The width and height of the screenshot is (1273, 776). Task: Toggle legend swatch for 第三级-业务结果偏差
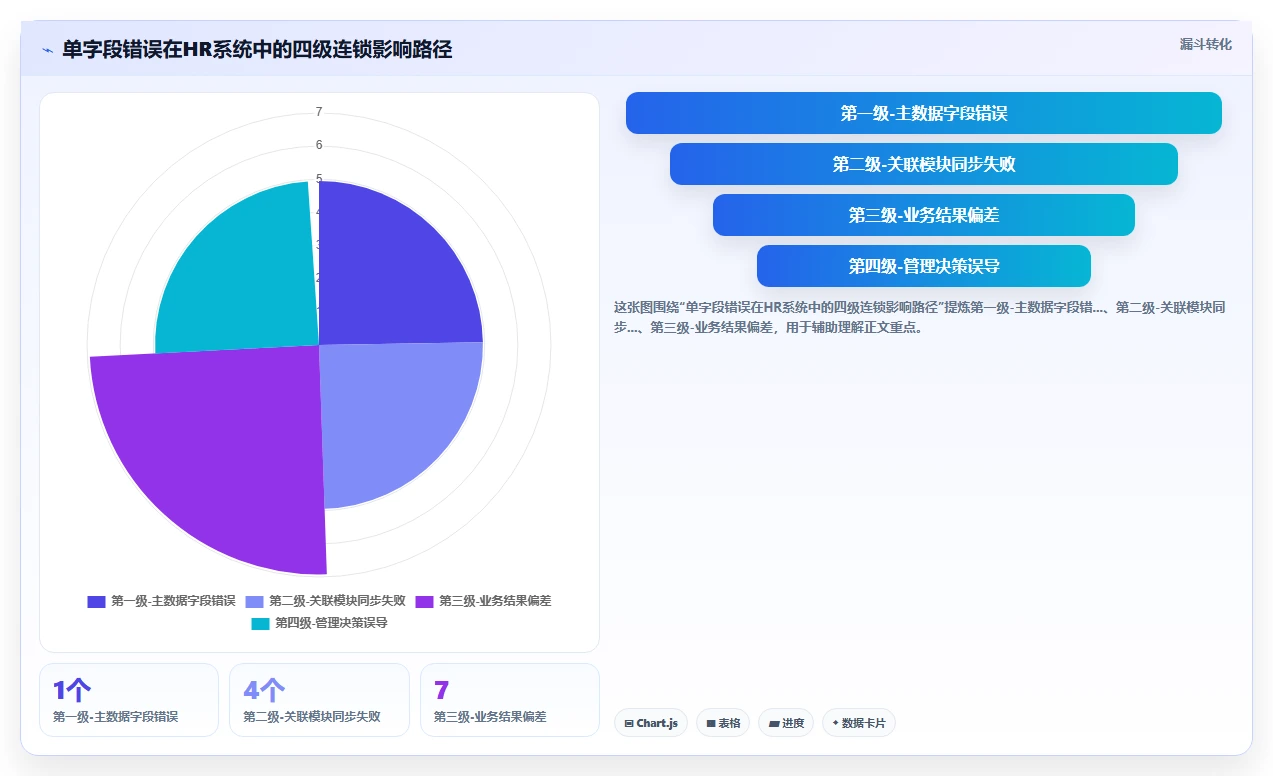point(424,601)
